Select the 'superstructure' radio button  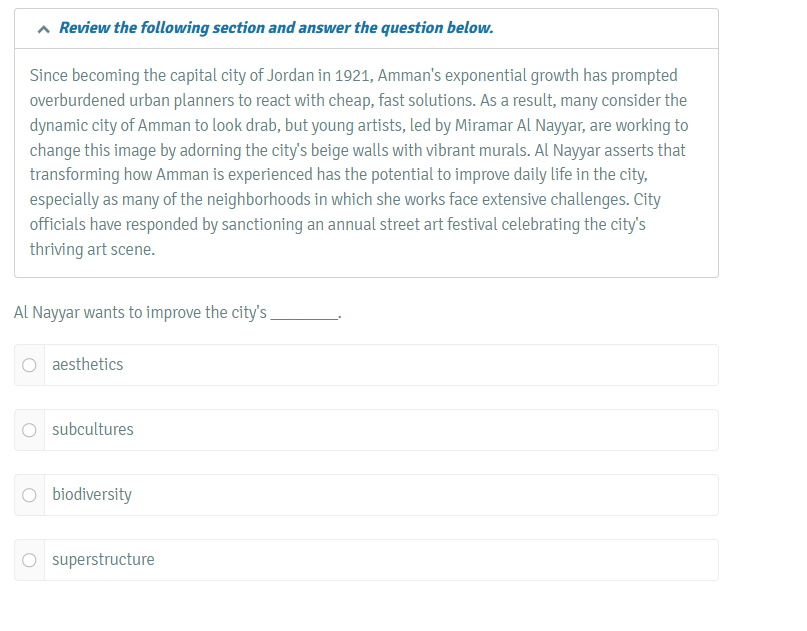tap(29, 560)
